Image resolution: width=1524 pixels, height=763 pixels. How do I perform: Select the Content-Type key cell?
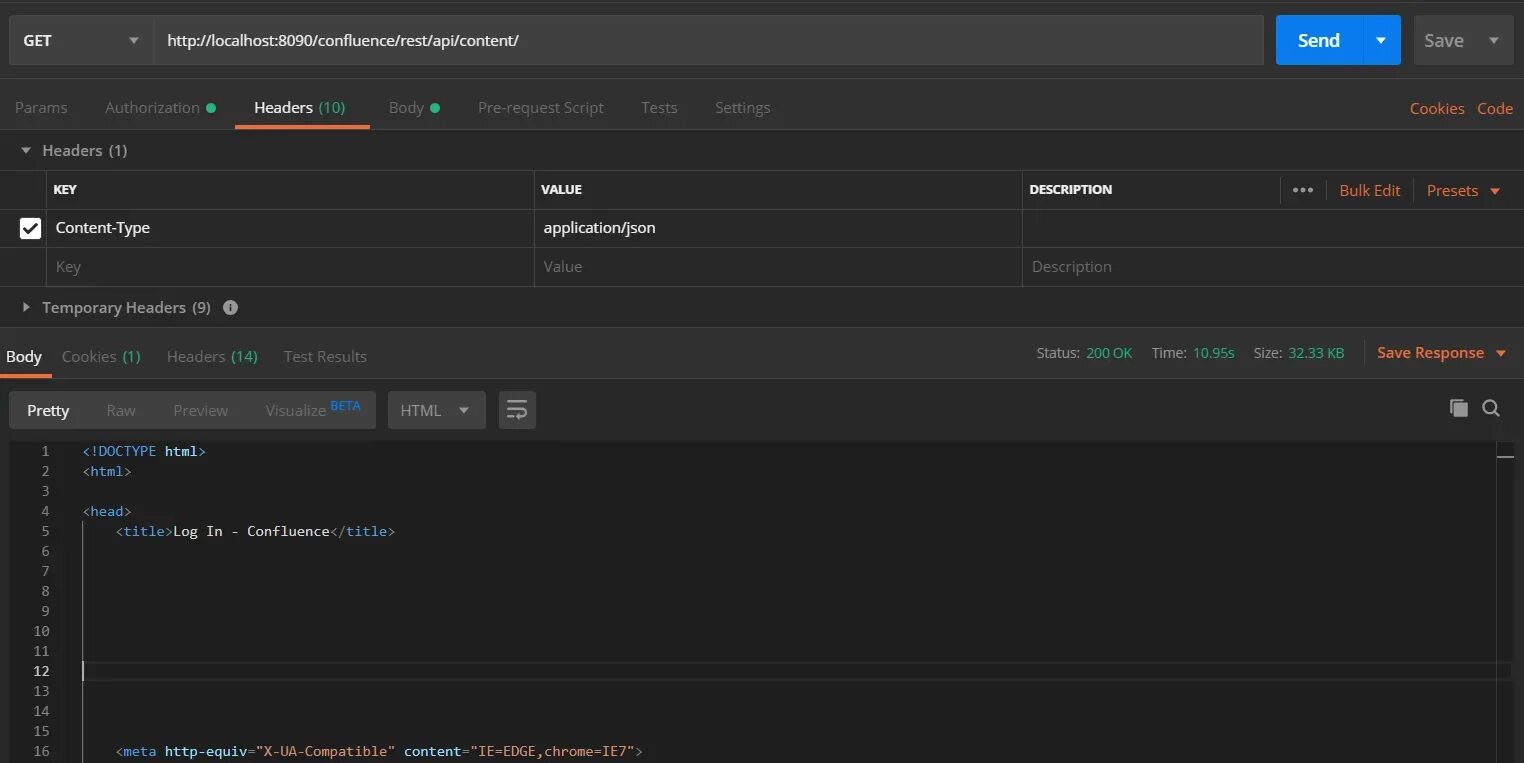tap(290, 228)
